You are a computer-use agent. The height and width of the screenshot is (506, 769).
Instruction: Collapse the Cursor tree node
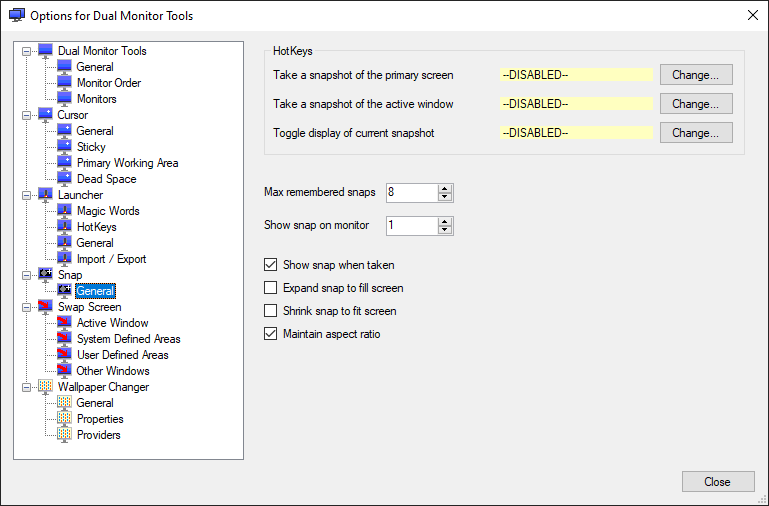(26, 115)
